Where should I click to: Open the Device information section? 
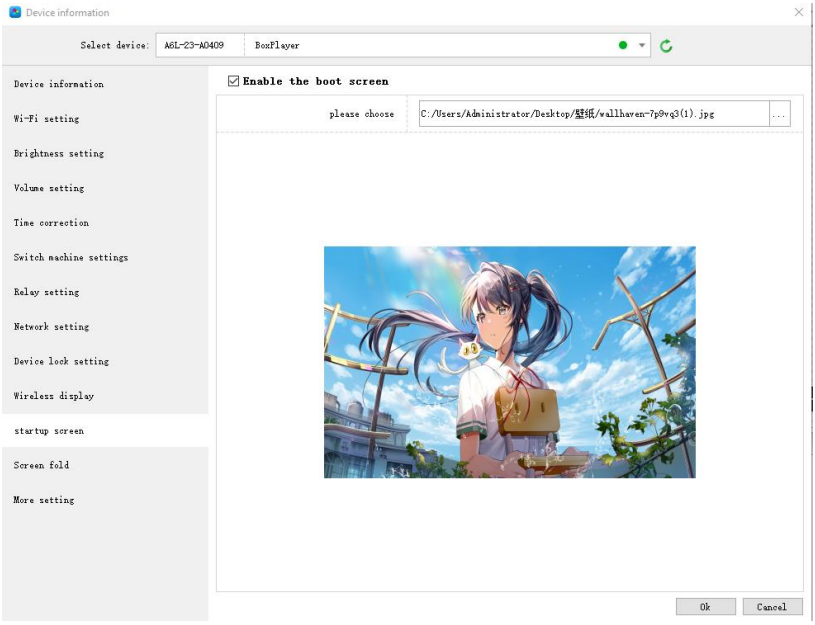coord(105,84)
